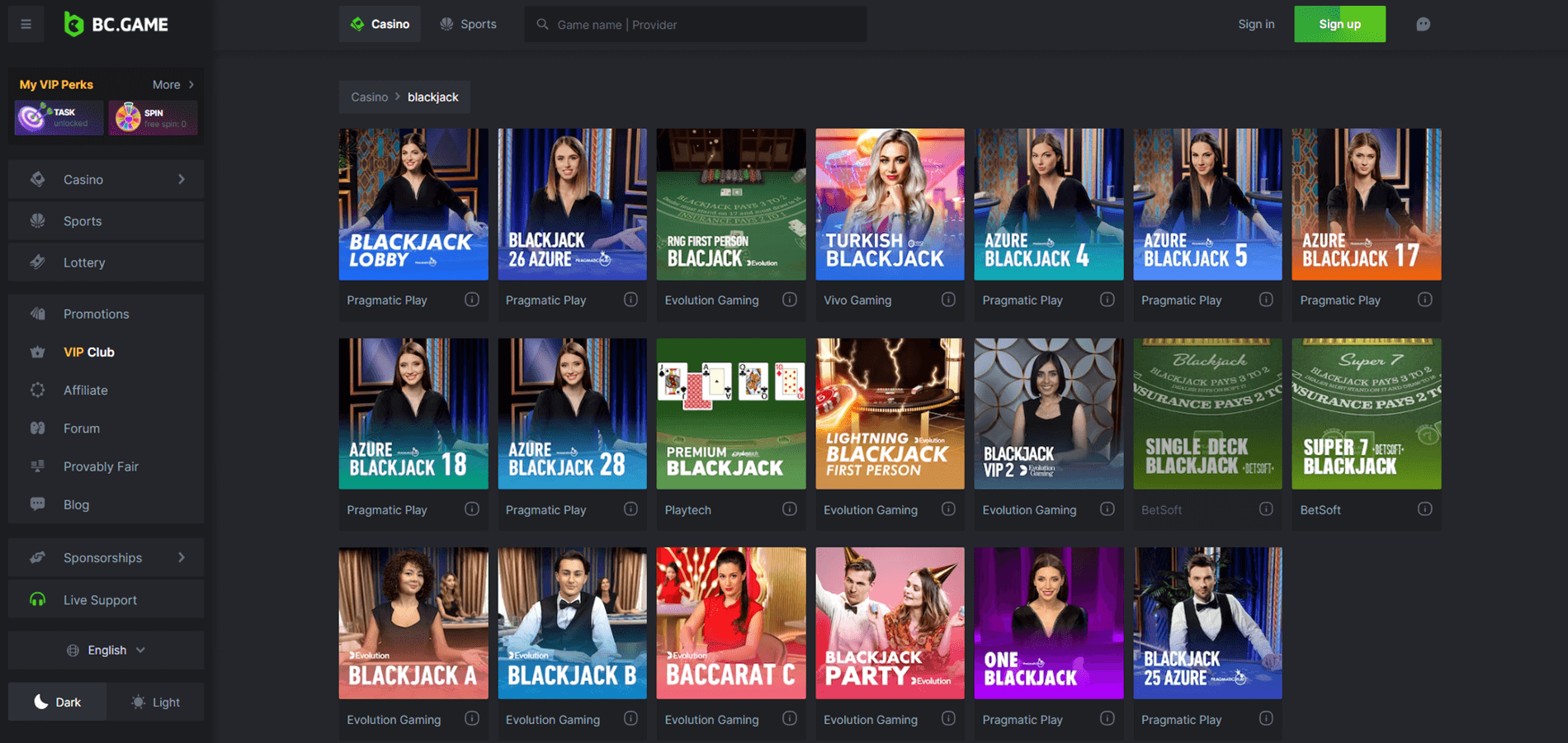Open the Azure Blackjack 28 thumbnail
This screenshot has height=743, width=1568.
(572, 414)
